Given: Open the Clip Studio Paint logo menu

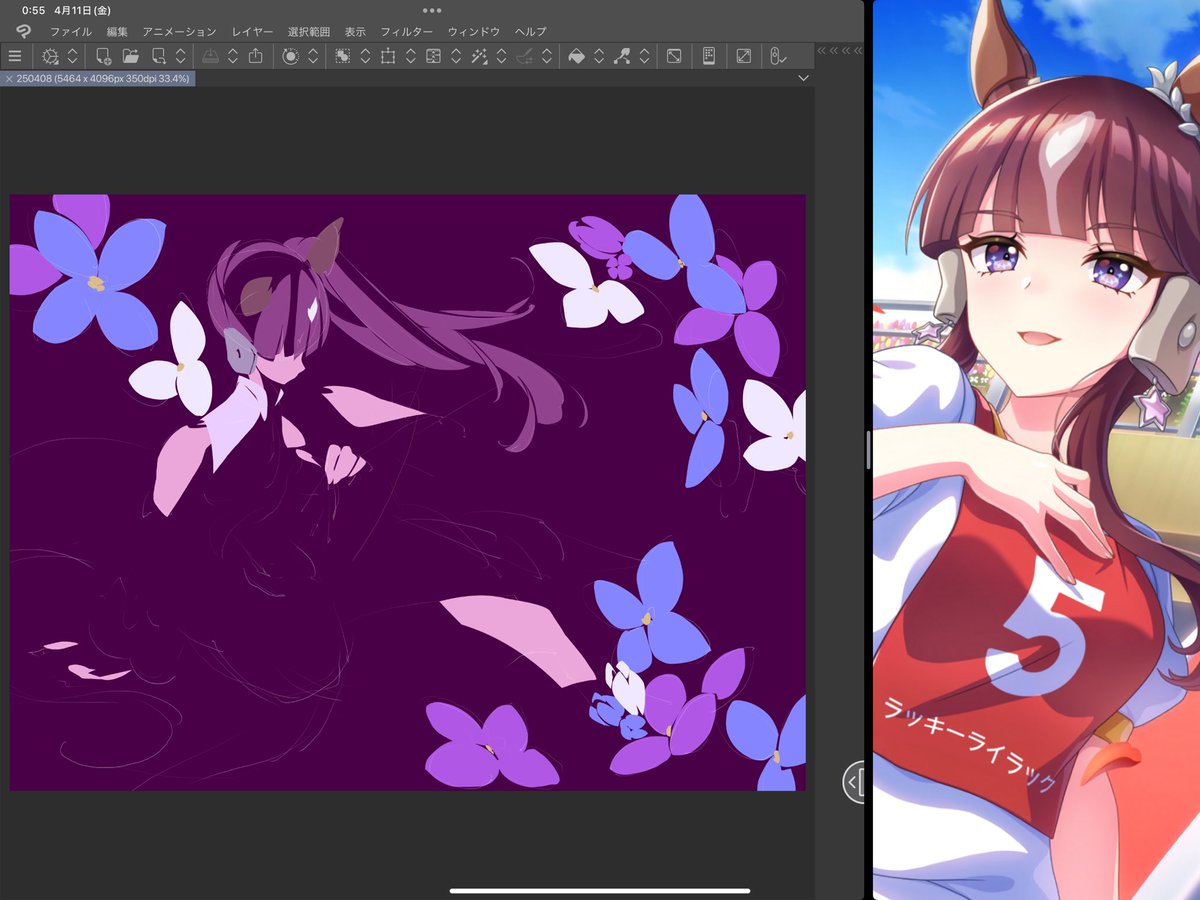Looking at the screenshot, I should tap(23, 31).
